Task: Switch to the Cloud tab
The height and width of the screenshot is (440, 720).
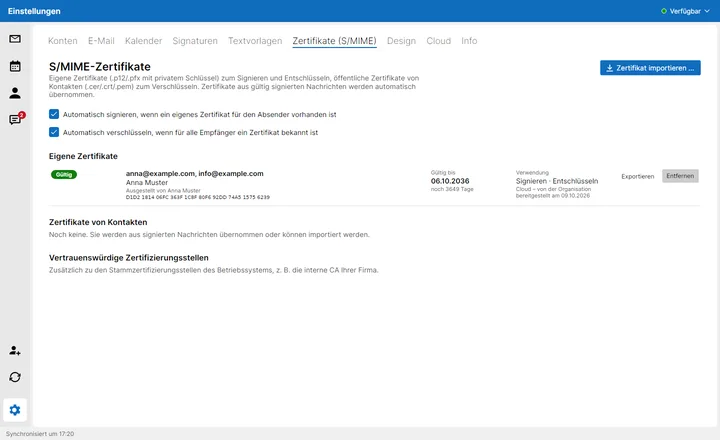Action: point(439,41)
